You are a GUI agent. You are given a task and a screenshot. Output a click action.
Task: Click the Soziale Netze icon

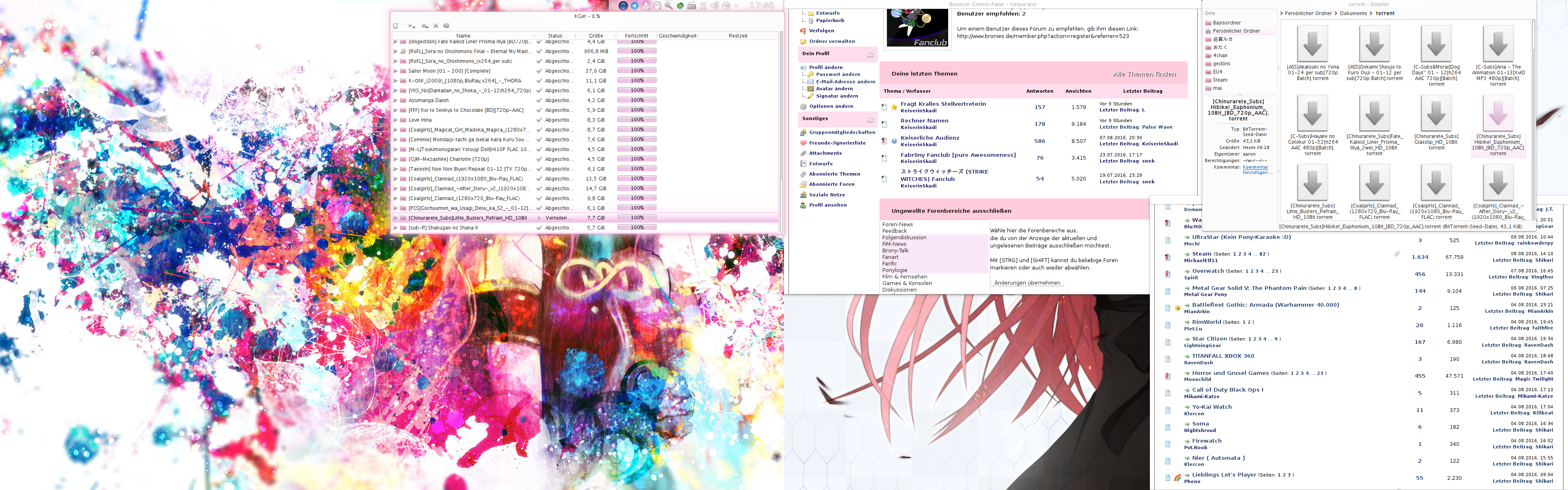[x=803, y=195]
